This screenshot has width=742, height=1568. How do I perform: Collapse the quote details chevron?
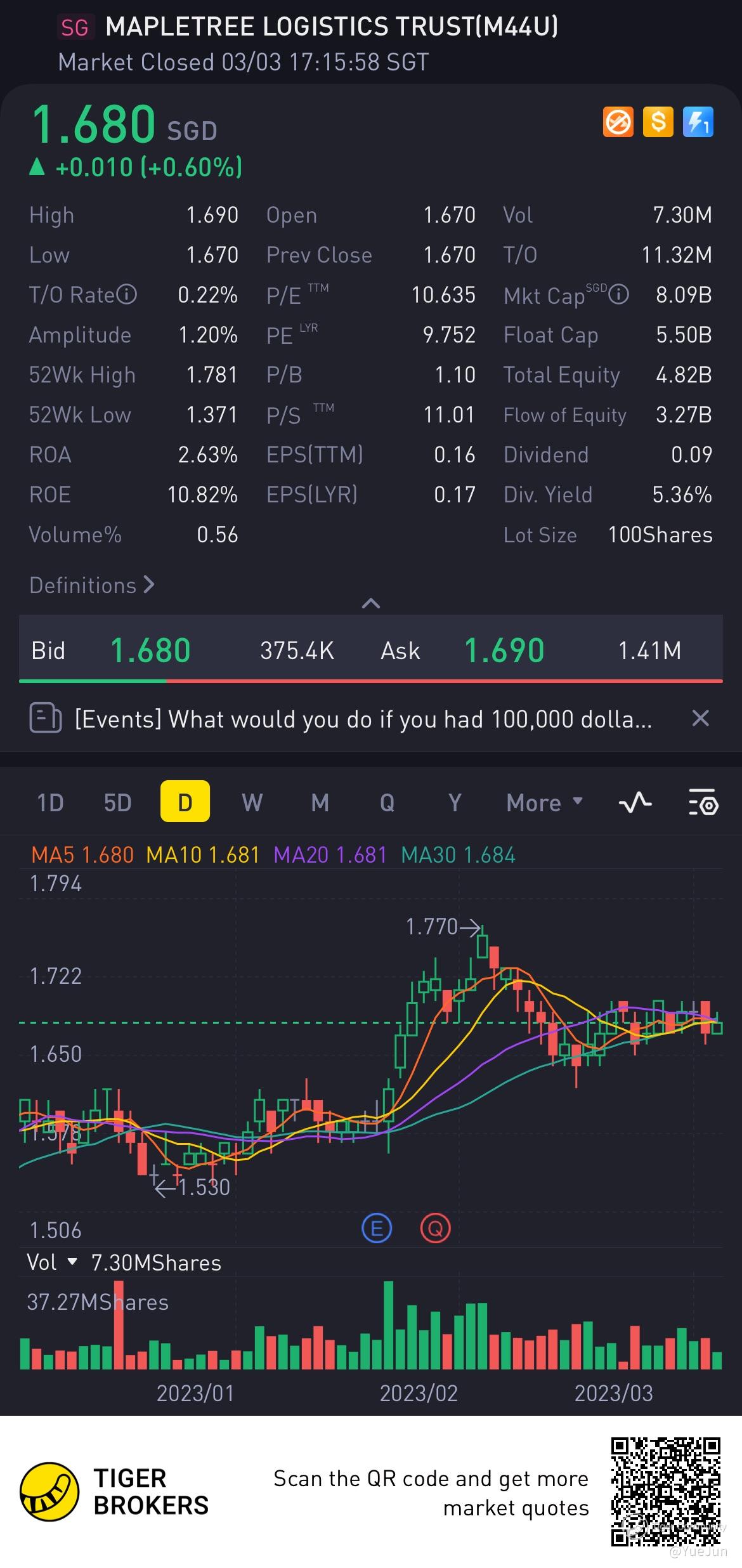[370, 603]
